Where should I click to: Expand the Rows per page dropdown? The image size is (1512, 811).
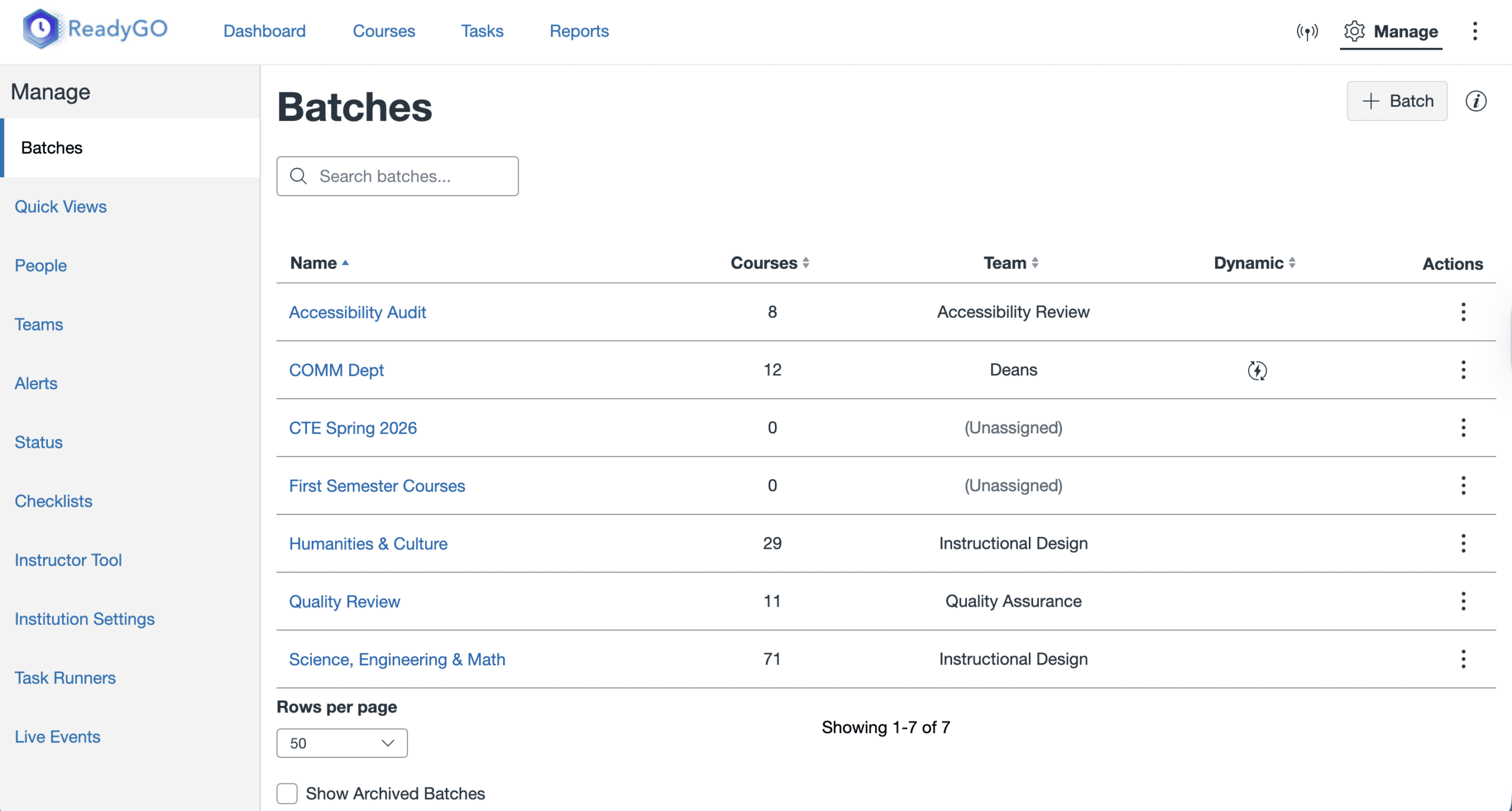[x=342, y=743]
